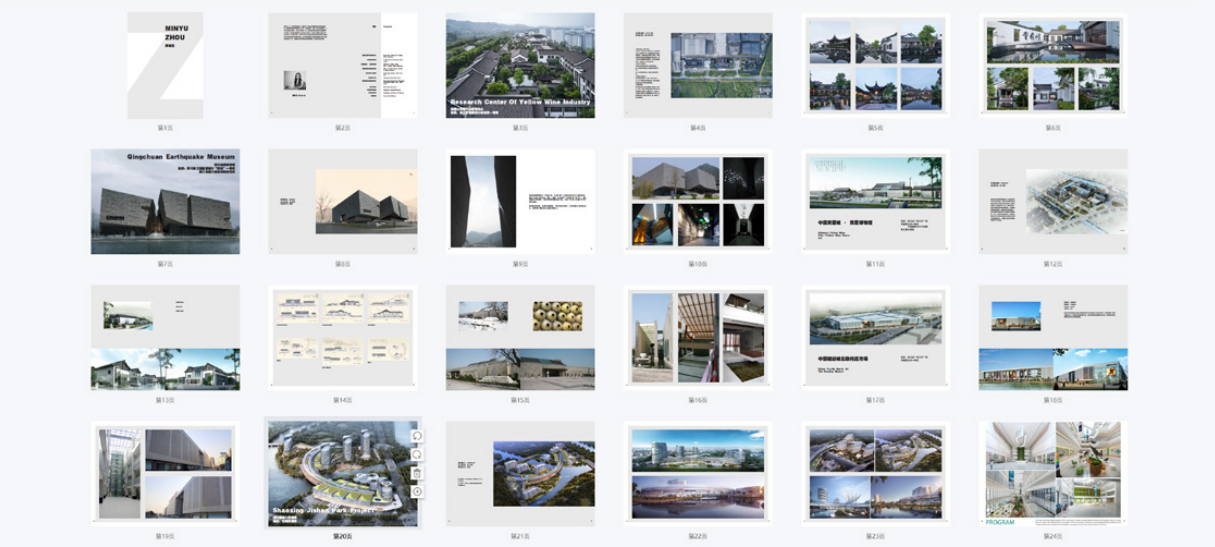
Task: Select page 18 thumbnail with market street renderings
Action: (x=1053, y=338)
